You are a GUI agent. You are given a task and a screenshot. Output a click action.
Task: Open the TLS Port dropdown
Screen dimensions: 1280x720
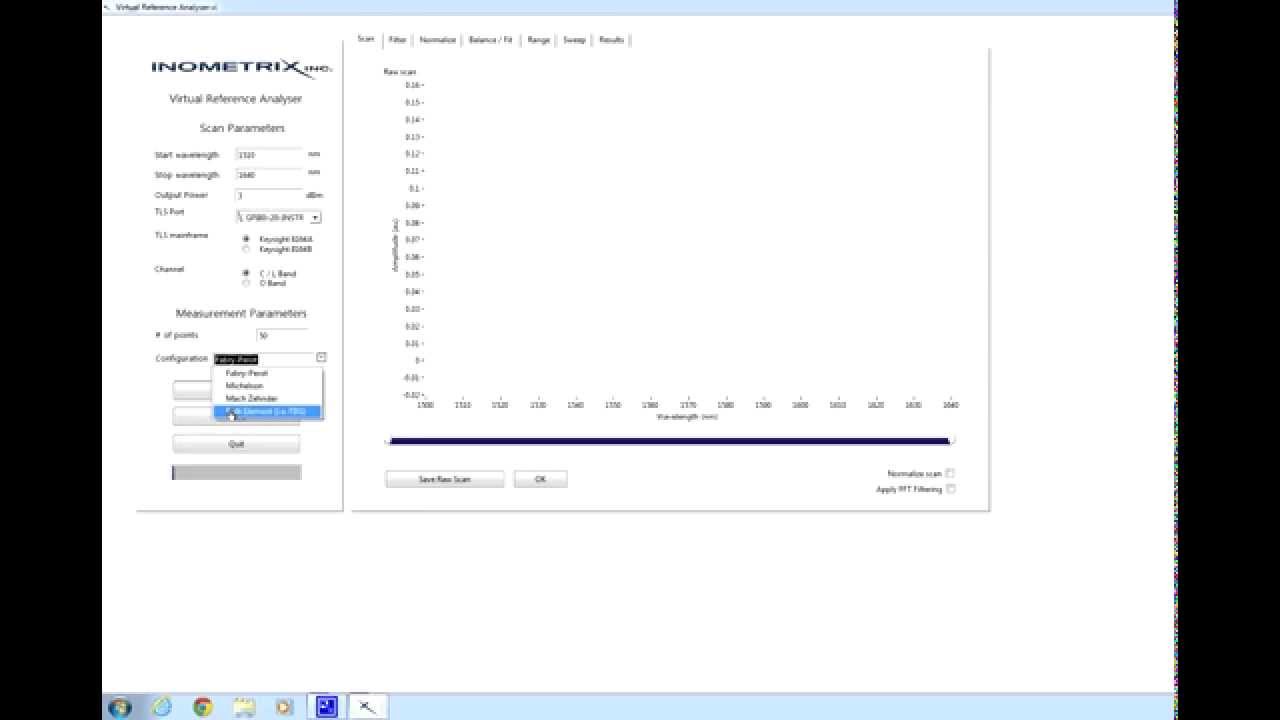click(x=315, y=217)
